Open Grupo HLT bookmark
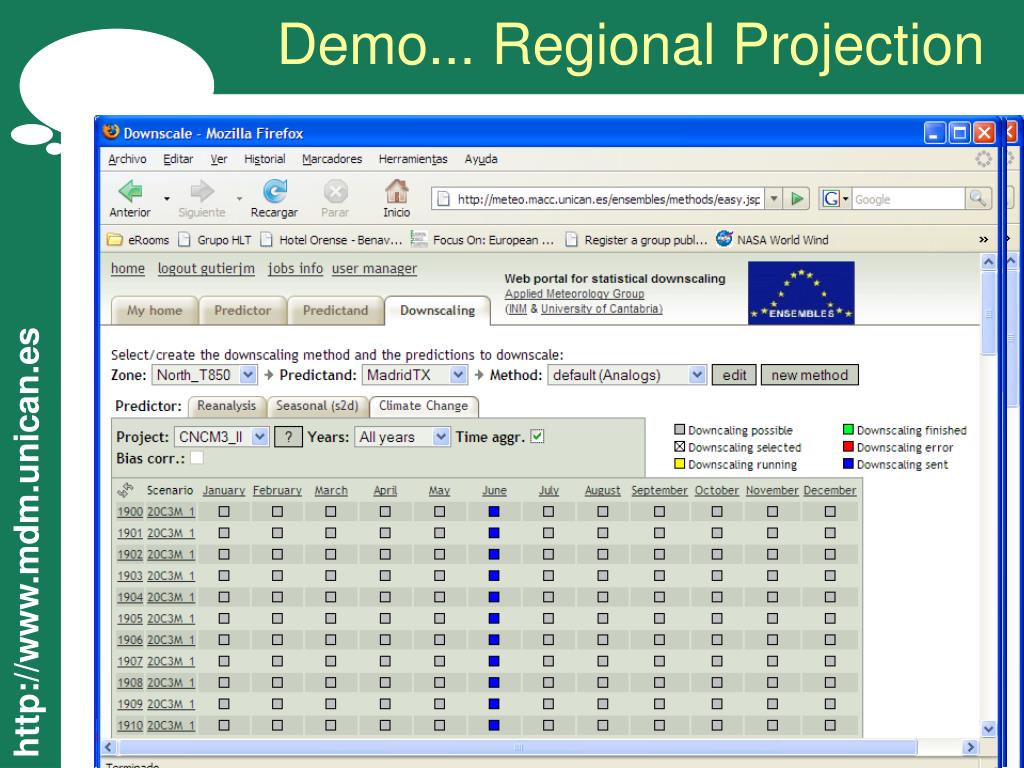 (x=215, y=240)
